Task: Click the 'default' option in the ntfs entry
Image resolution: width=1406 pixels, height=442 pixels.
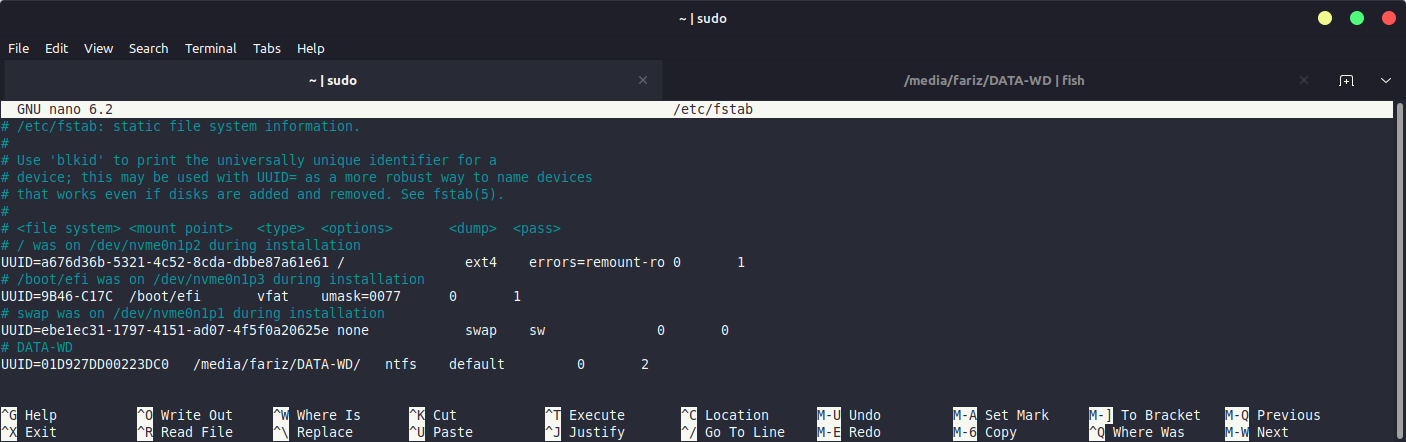Action: [x=477, y=364]
